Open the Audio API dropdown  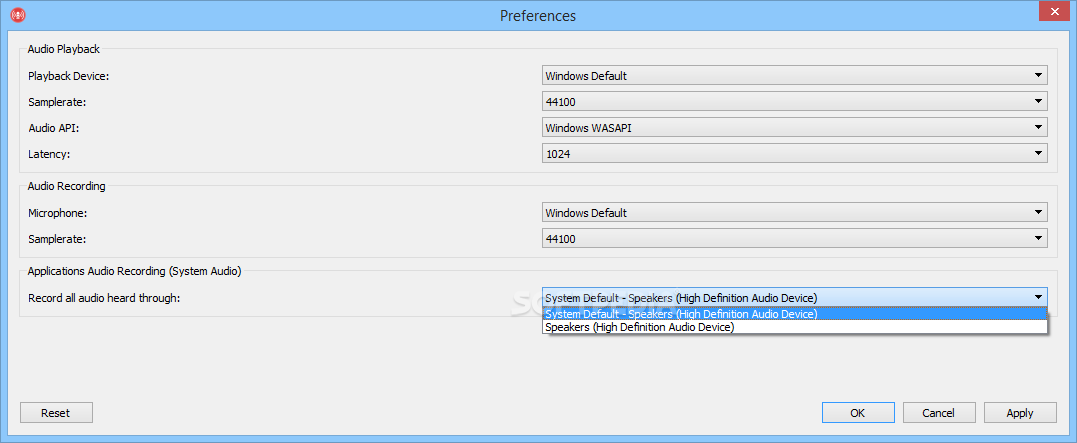pos(795,128)
